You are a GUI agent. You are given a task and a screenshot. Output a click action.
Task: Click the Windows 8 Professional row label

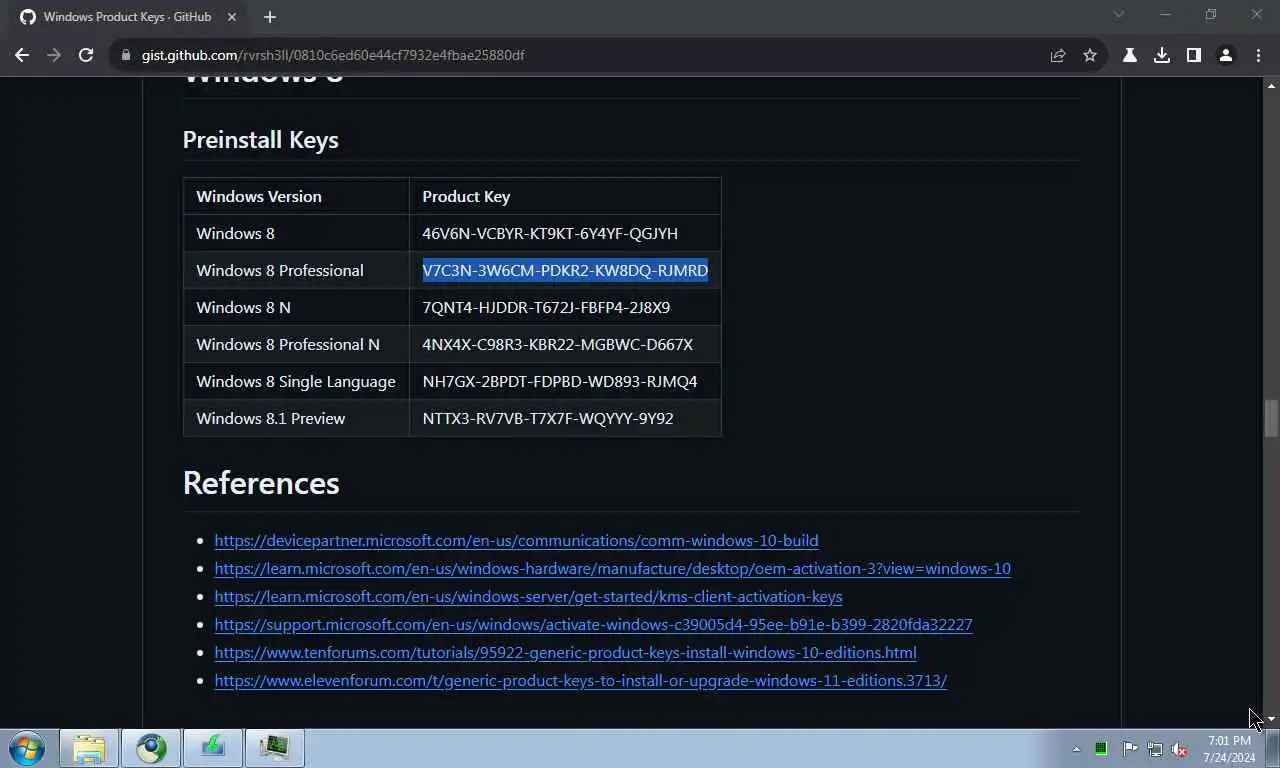(x=280, y=270)
